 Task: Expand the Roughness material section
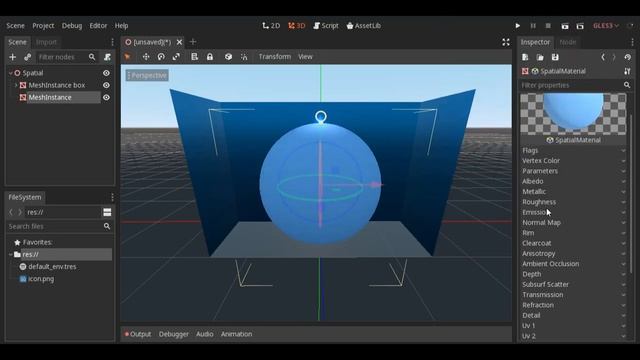click(x=573, y=202)
